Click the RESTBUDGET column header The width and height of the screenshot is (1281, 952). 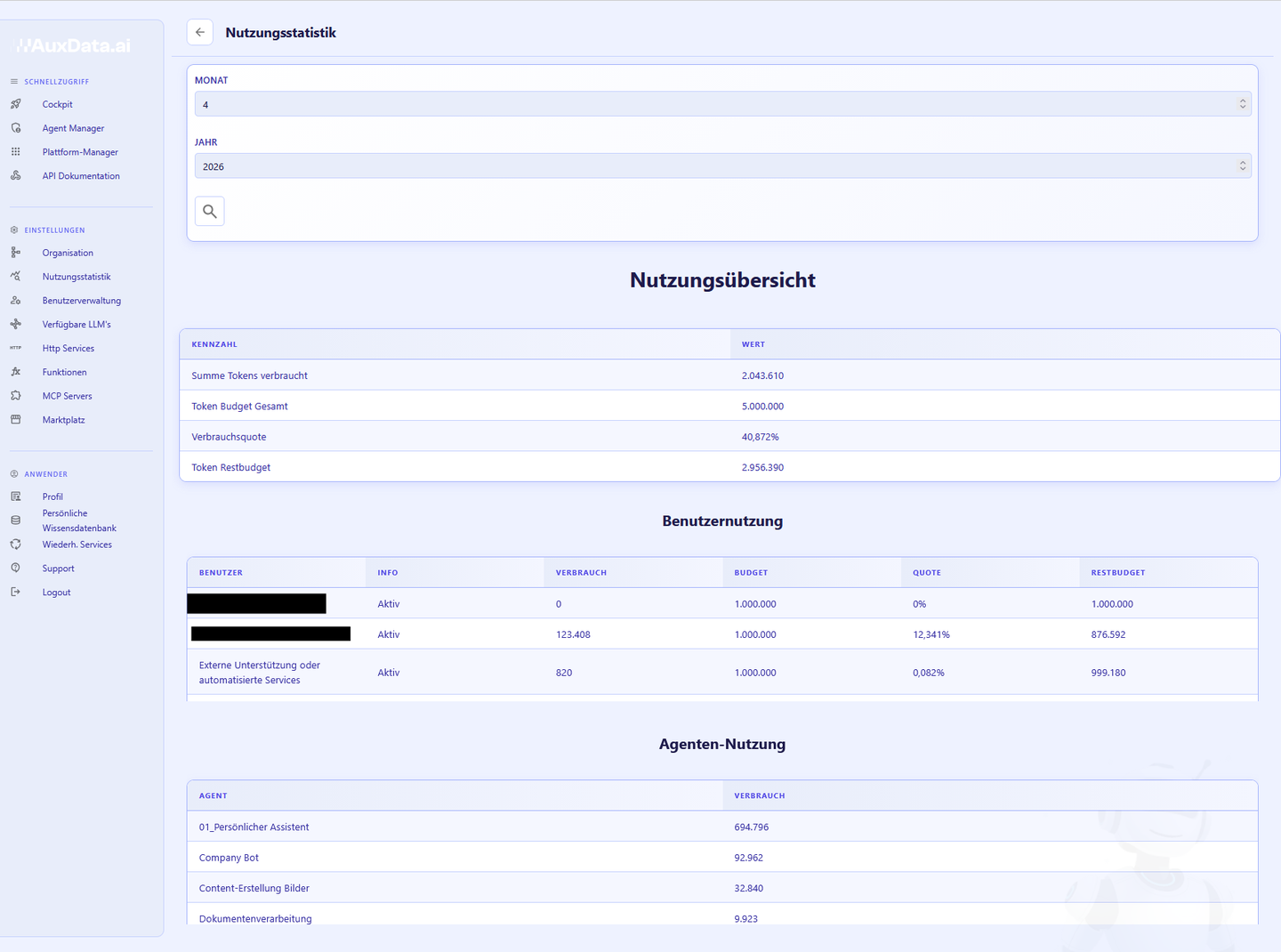click(1118, 573)
